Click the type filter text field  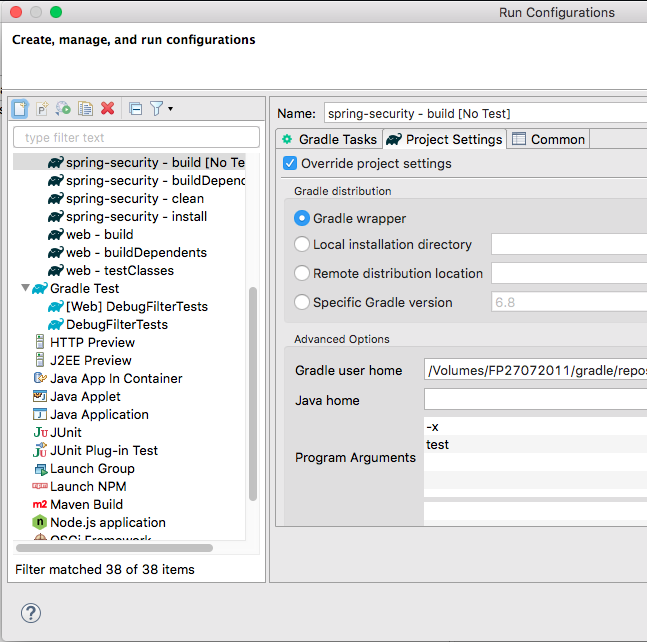click(136, 137)
